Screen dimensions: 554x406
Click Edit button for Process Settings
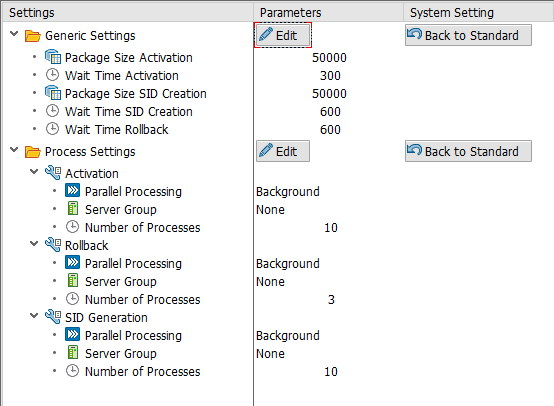click(x=283, y=151)
